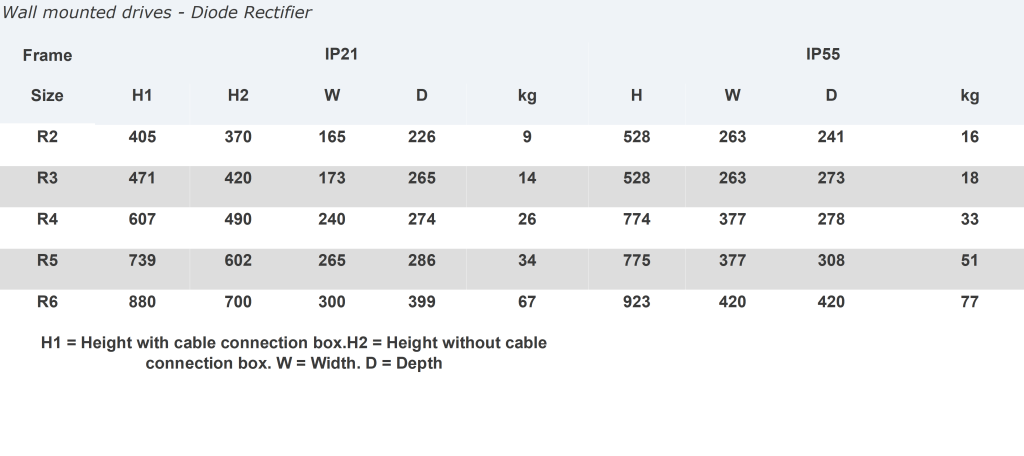Click the H2 value 602 in R5 row

click(x=238, y=261)
